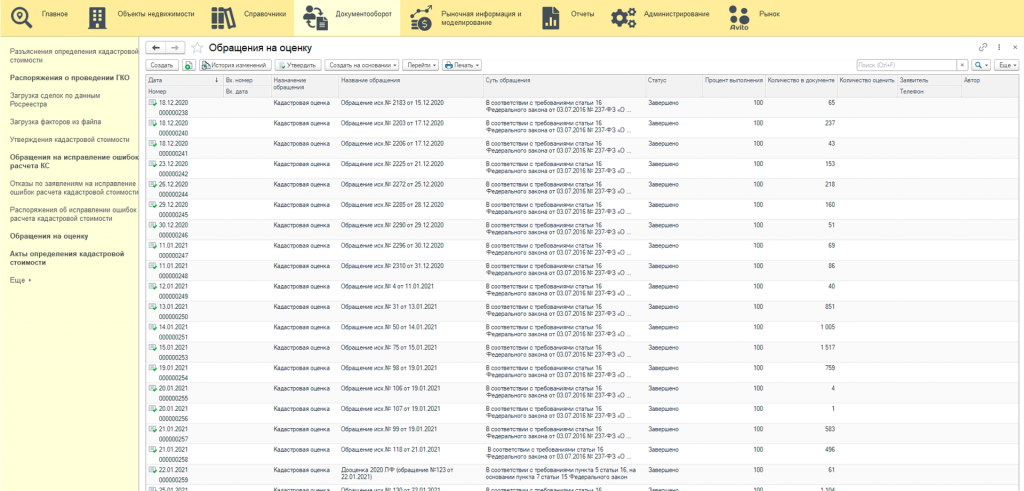Click document icon of row 000000250
Image resolution: width=1024 pixels, height=491 pixels.
[153, 307]
